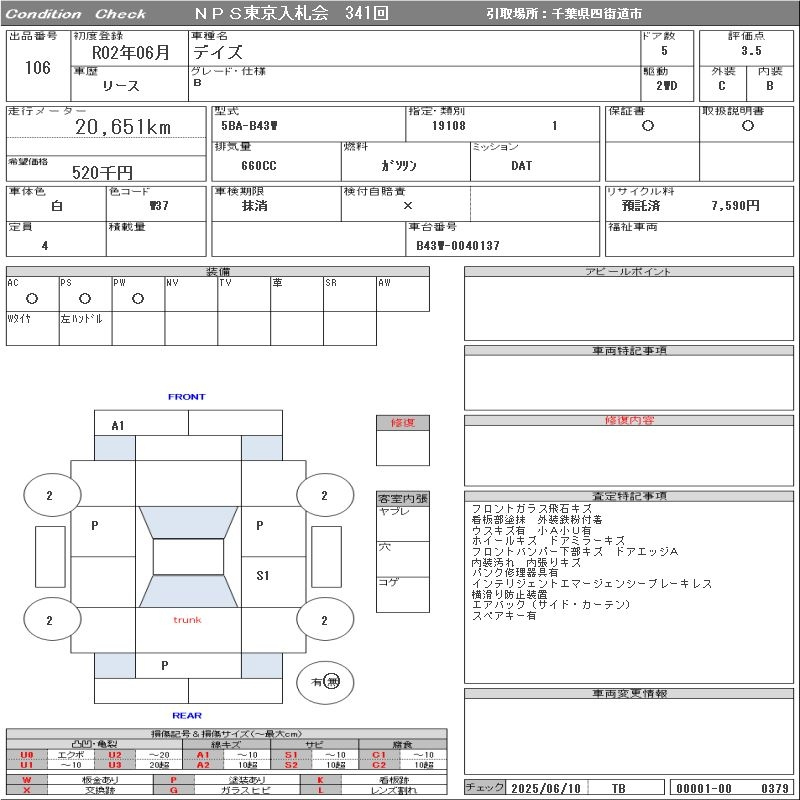Viewport: 800px width, 800px height.
Task: Select the inspection expiry value "抹消"
Action: tap(255, 206)
